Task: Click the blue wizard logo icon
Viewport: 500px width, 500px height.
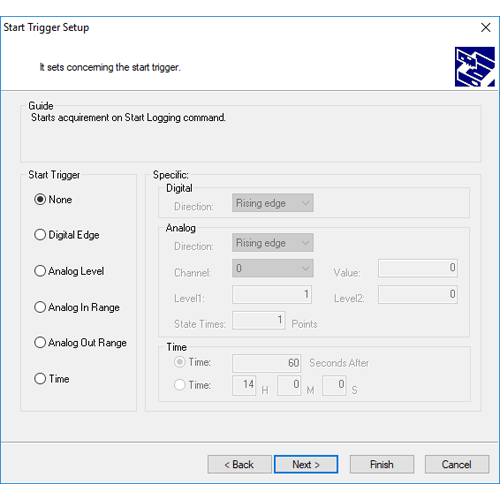Action: pos(475,67)
